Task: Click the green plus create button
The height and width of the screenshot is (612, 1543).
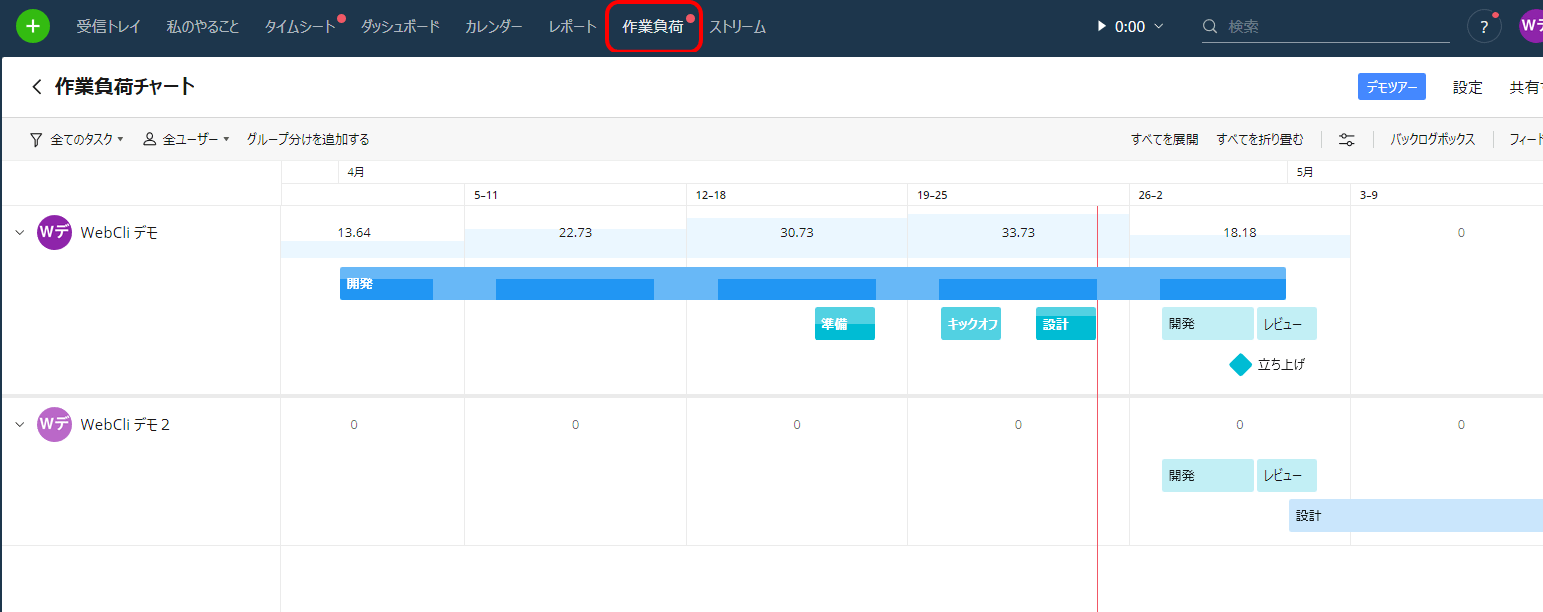Action: tap(32, 25)
